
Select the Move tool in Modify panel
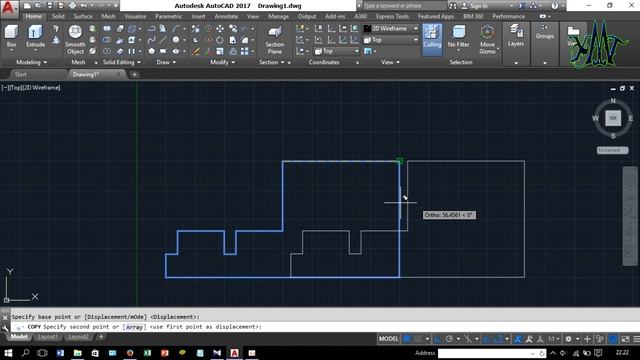tap(220, 29)
